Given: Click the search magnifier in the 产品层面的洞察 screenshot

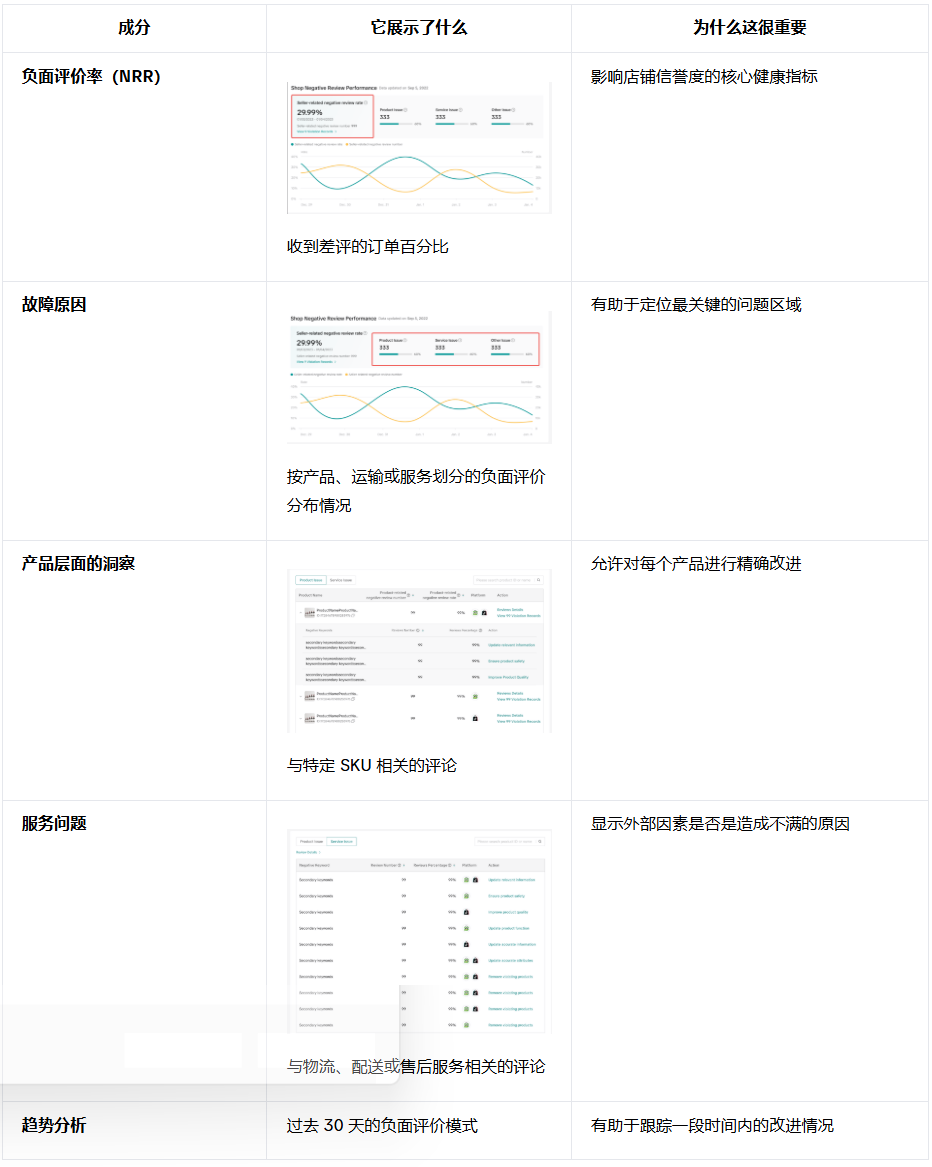Looking at the screenshot, I should click(539, 580).
